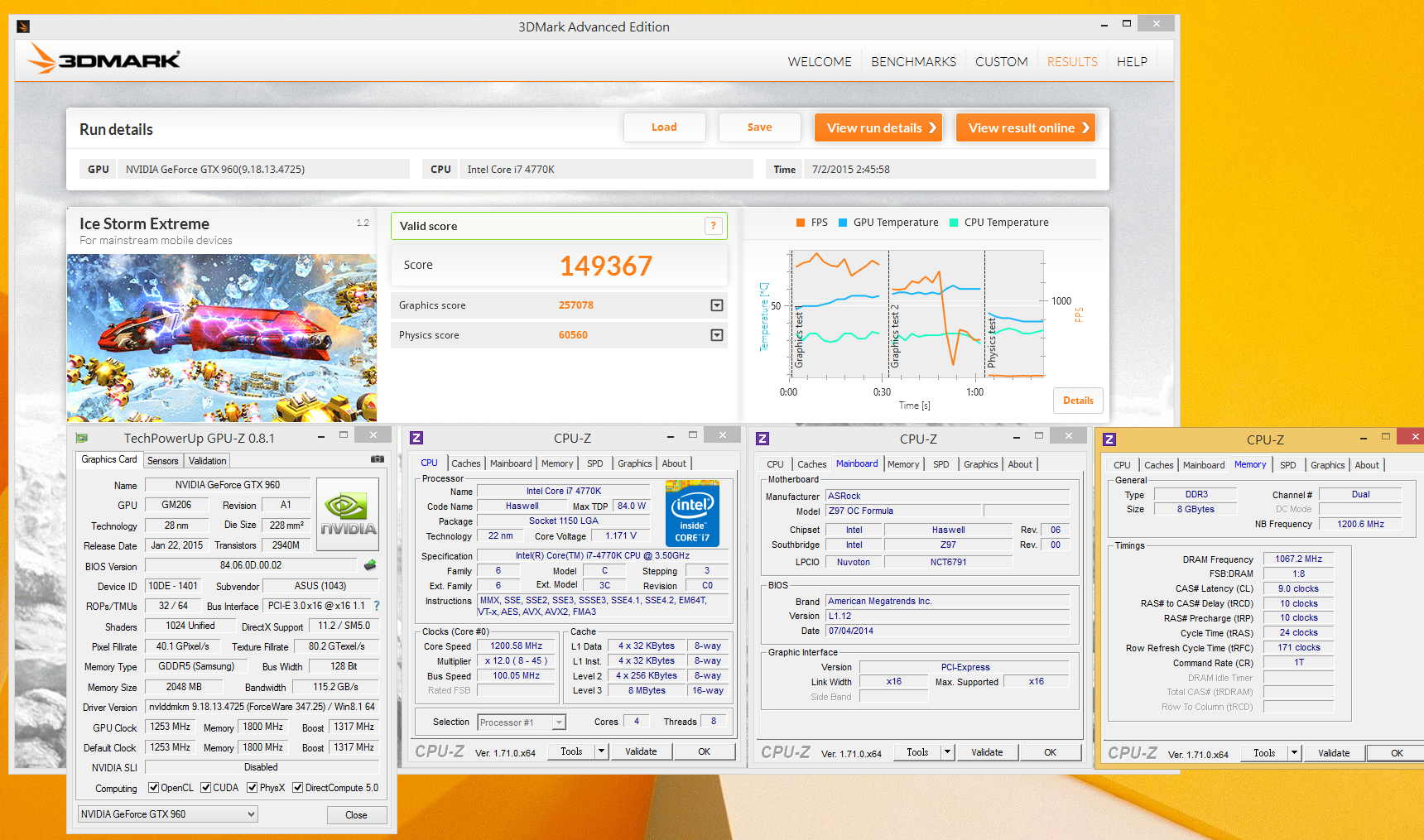This screenshot has width=1424, height=840.
Task: Open the BENCHMARKS section in 3DMark
Action: coord(913,61)
